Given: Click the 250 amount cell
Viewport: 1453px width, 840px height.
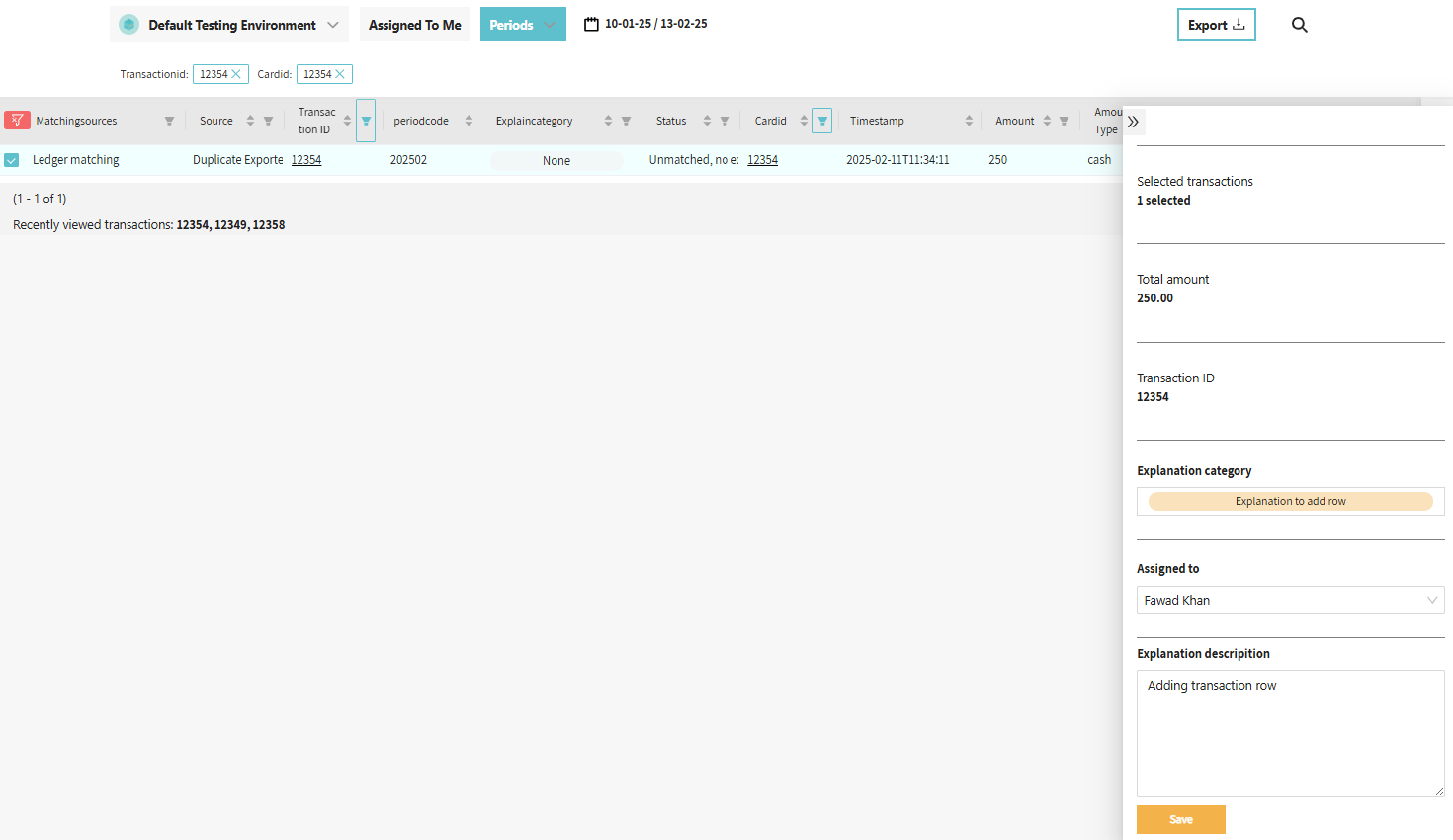Looking at the screenshot, I should click(x=998, y=160).
